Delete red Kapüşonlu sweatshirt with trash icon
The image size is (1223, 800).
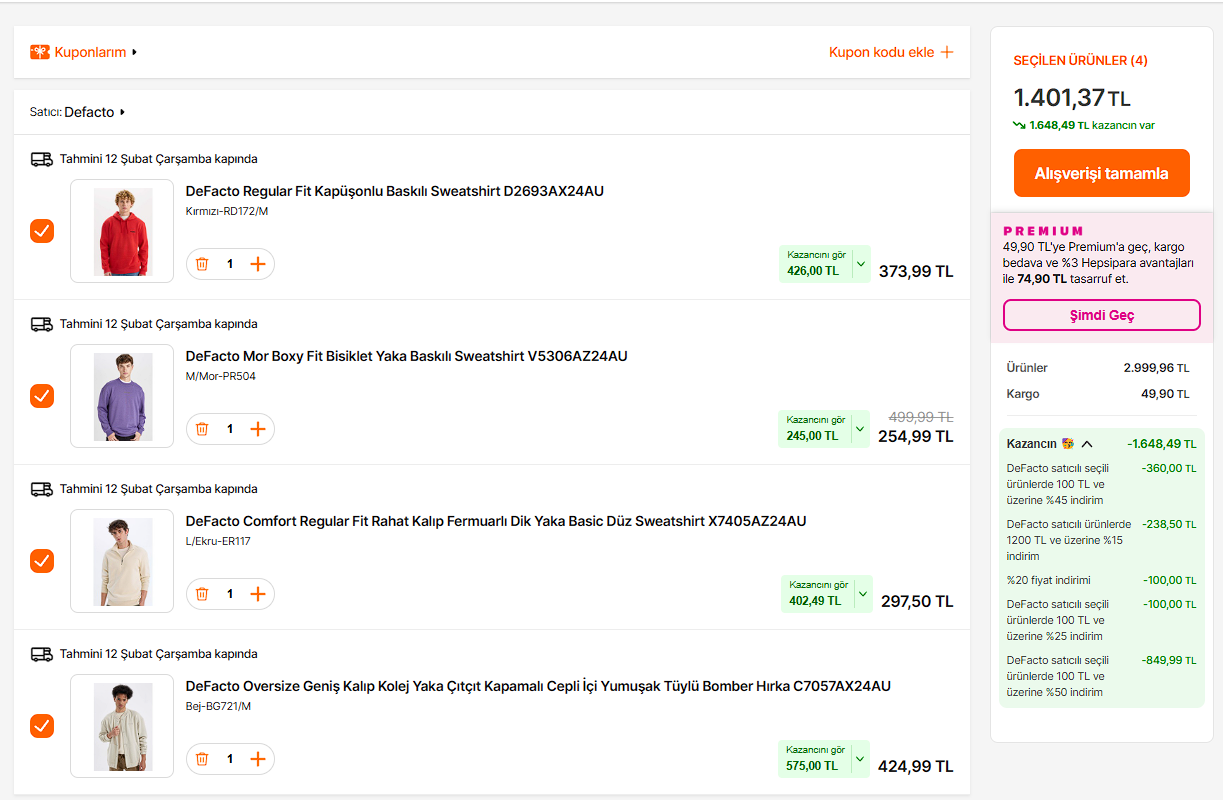[202, 264]
